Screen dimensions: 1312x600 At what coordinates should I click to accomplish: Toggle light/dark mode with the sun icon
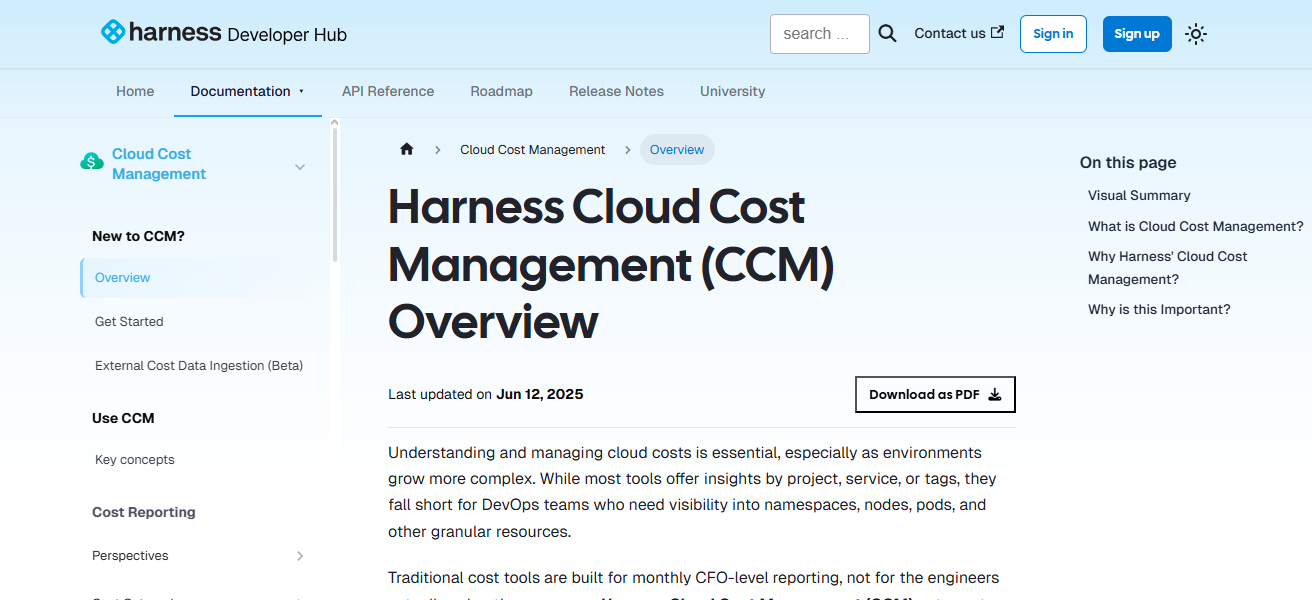coord(1196,33)
